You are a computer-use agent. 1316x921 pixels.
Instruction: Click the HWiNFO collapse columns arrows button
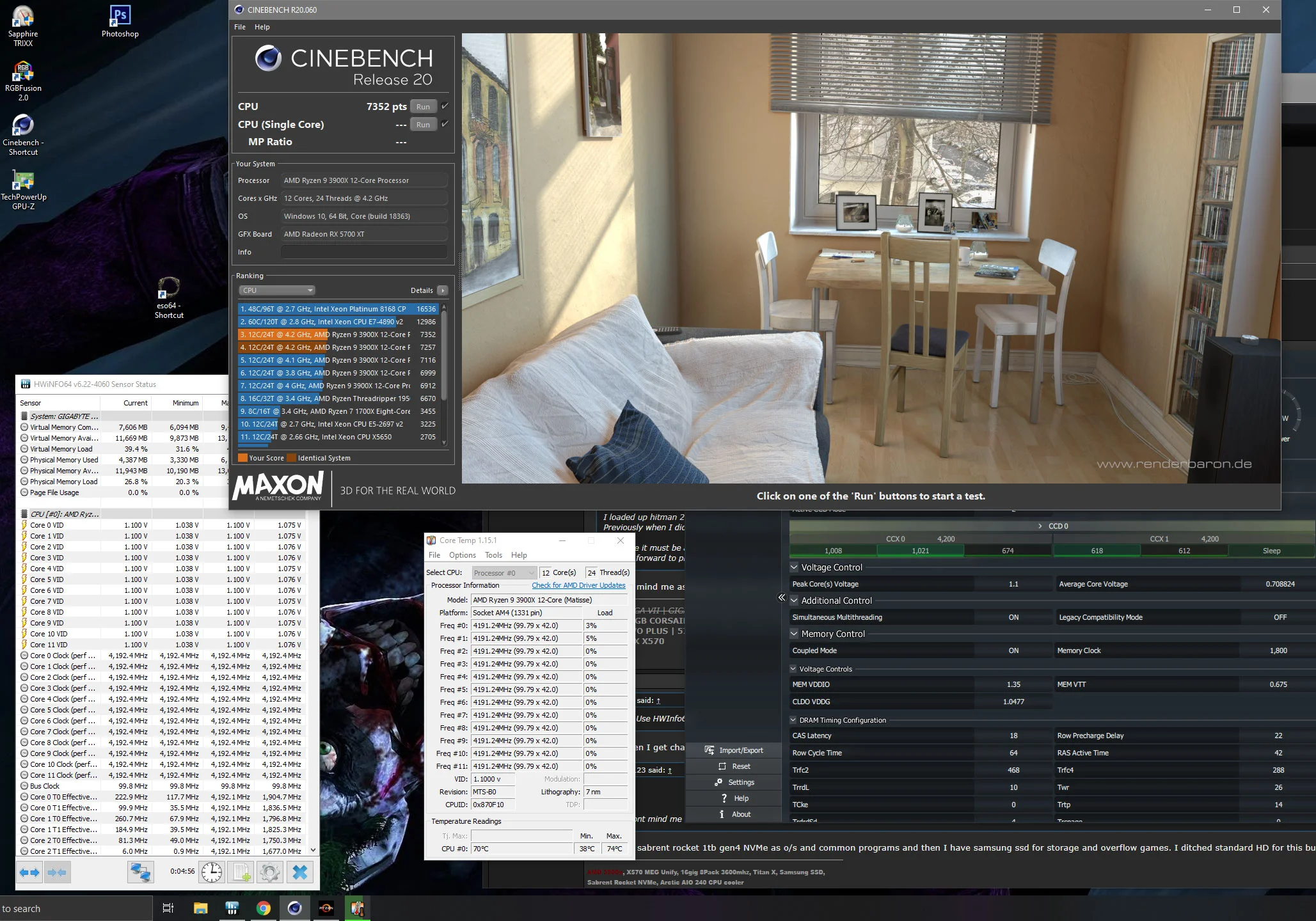(x=57, y=872)
